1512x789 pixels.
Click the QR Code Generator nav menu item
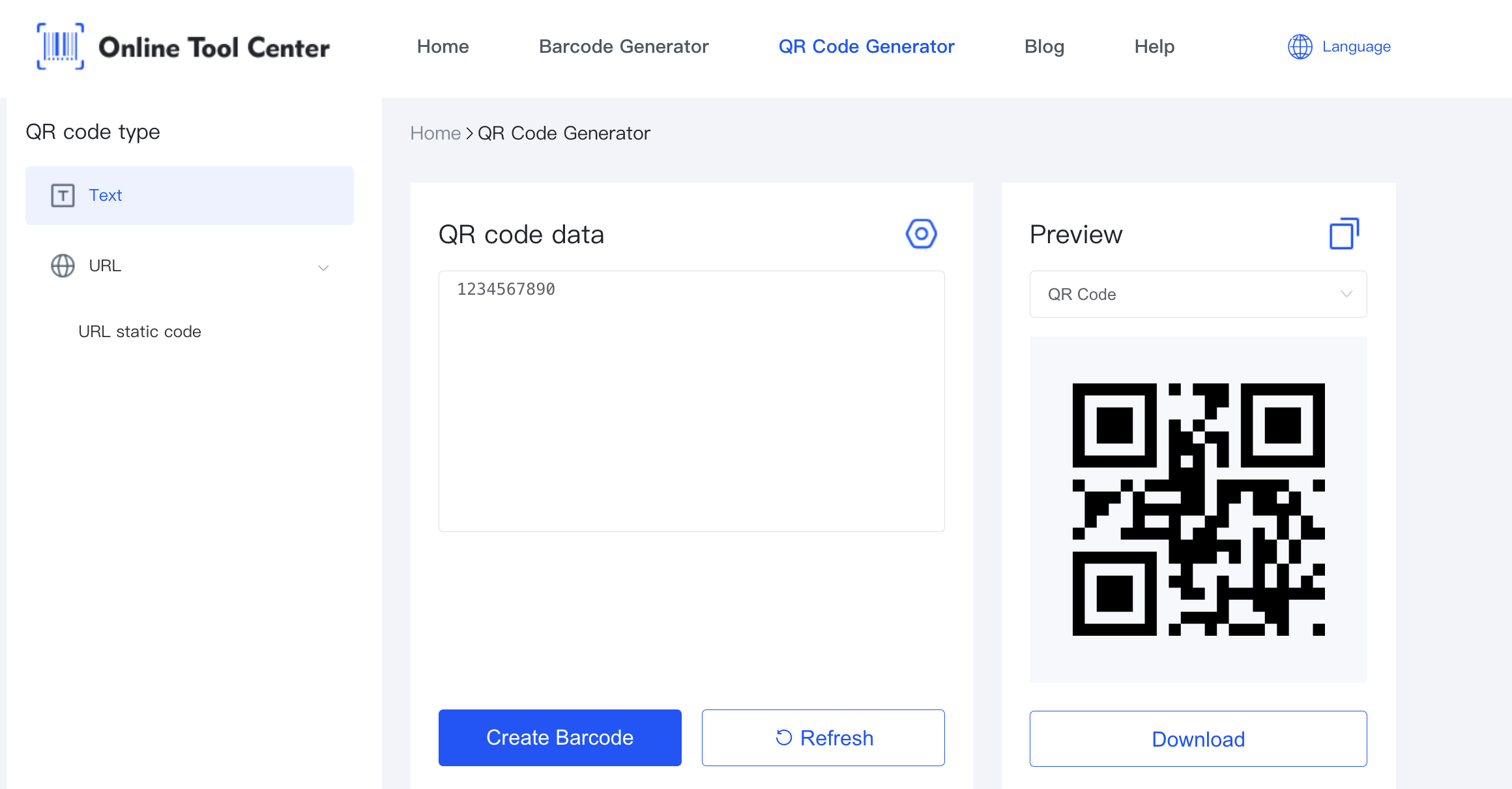[x=866, y=46]
